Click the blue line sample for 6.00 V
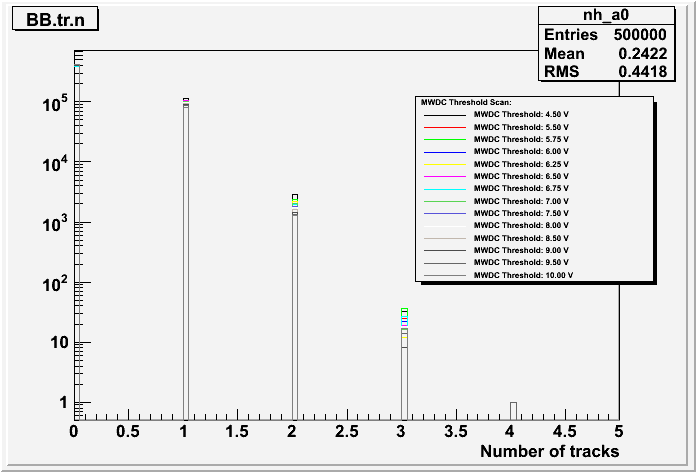The height and width of the screenshot is (472, 696). point(445,152)
